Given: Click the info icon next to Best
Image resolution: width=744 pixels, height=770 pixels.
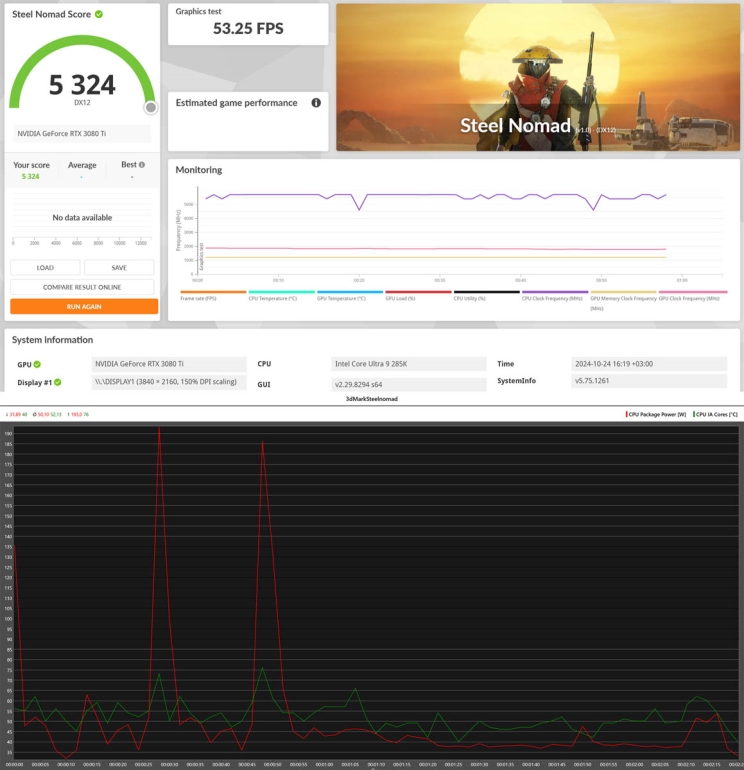Looking at the screenshot, I should 142,165.
